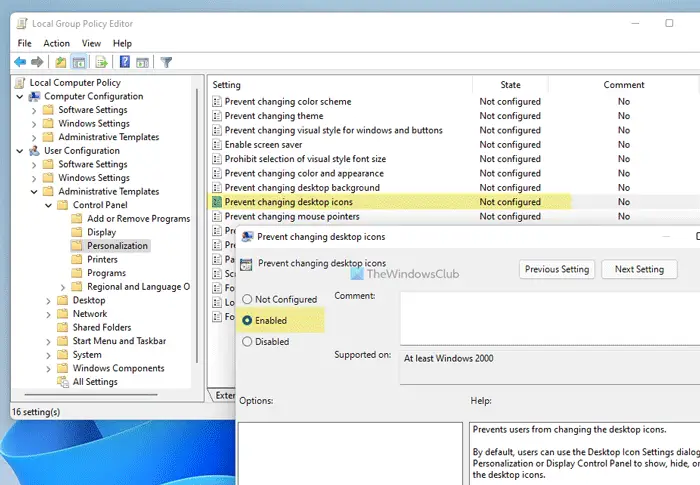The width and height of the screenshot is (700, 485).
Task: Select Windows Settings under User Configuration
Action: tap(94, 178)
